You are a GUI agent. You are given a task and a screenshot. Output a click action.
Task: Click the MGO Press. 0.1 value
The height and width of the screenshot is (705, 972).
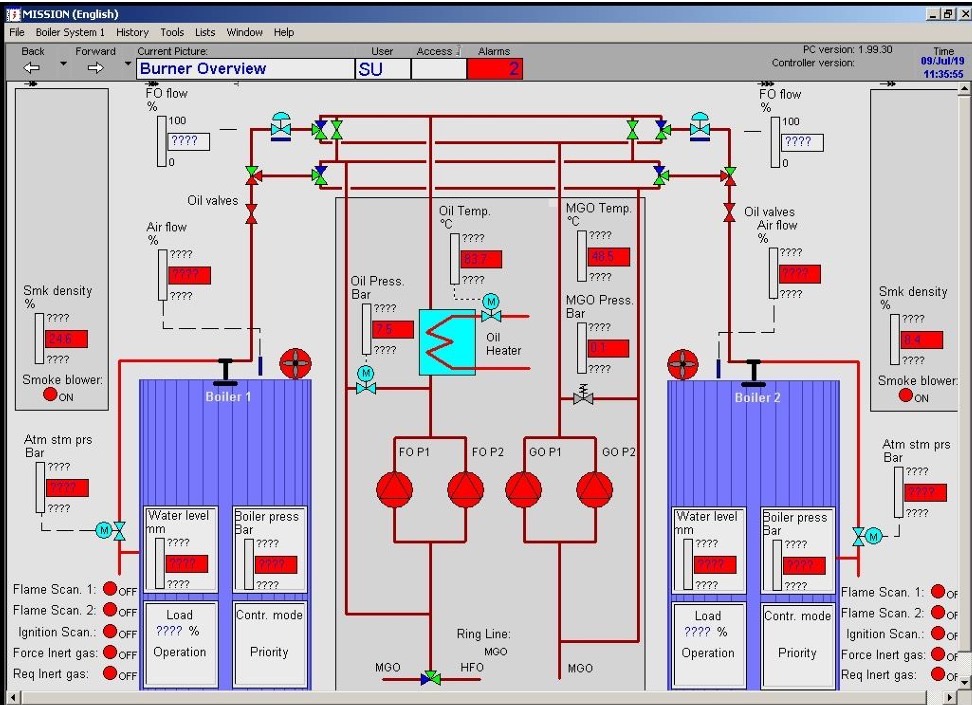point(608,348)
